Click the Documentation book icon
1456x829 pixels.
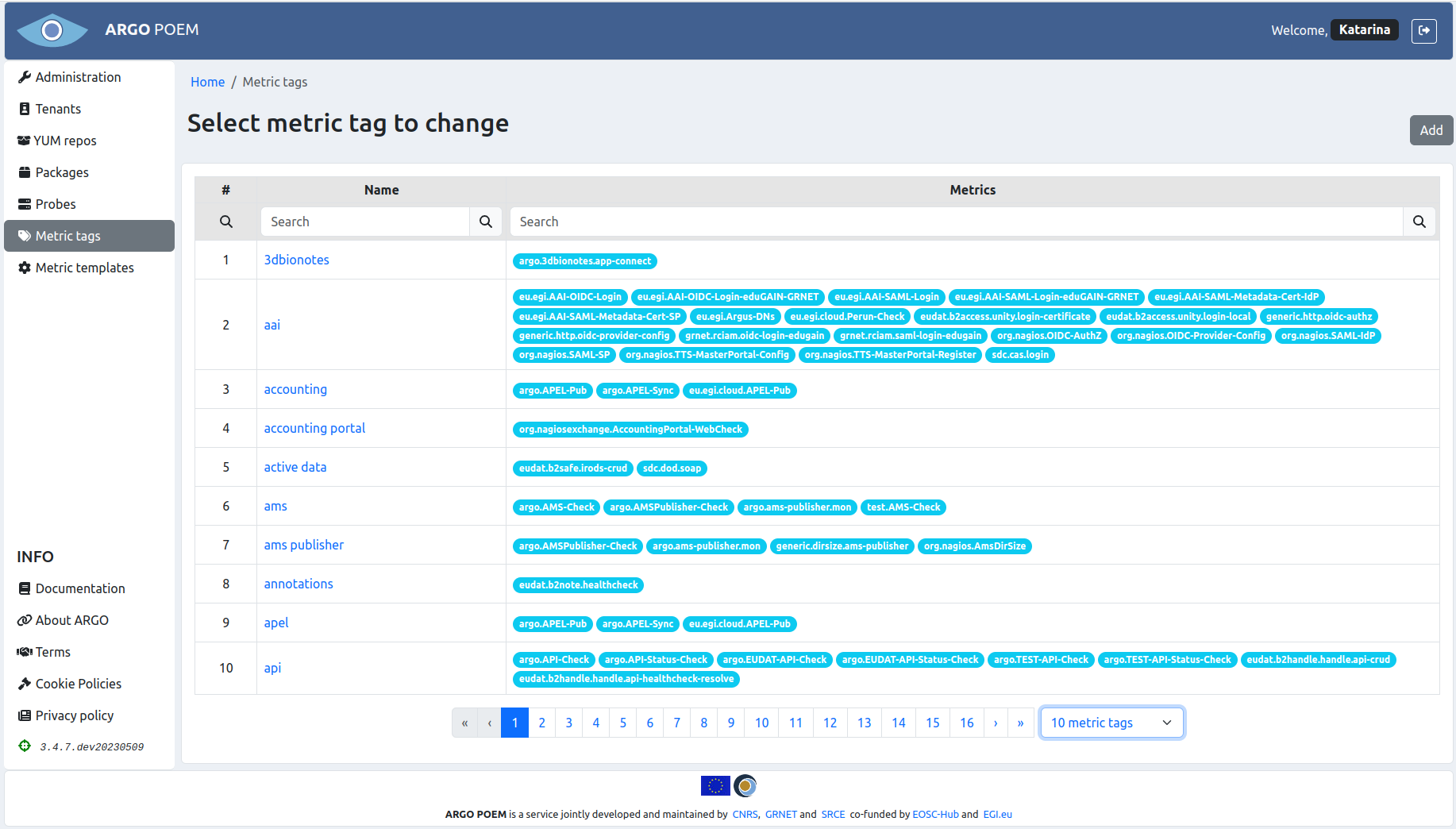coord(24,588)
